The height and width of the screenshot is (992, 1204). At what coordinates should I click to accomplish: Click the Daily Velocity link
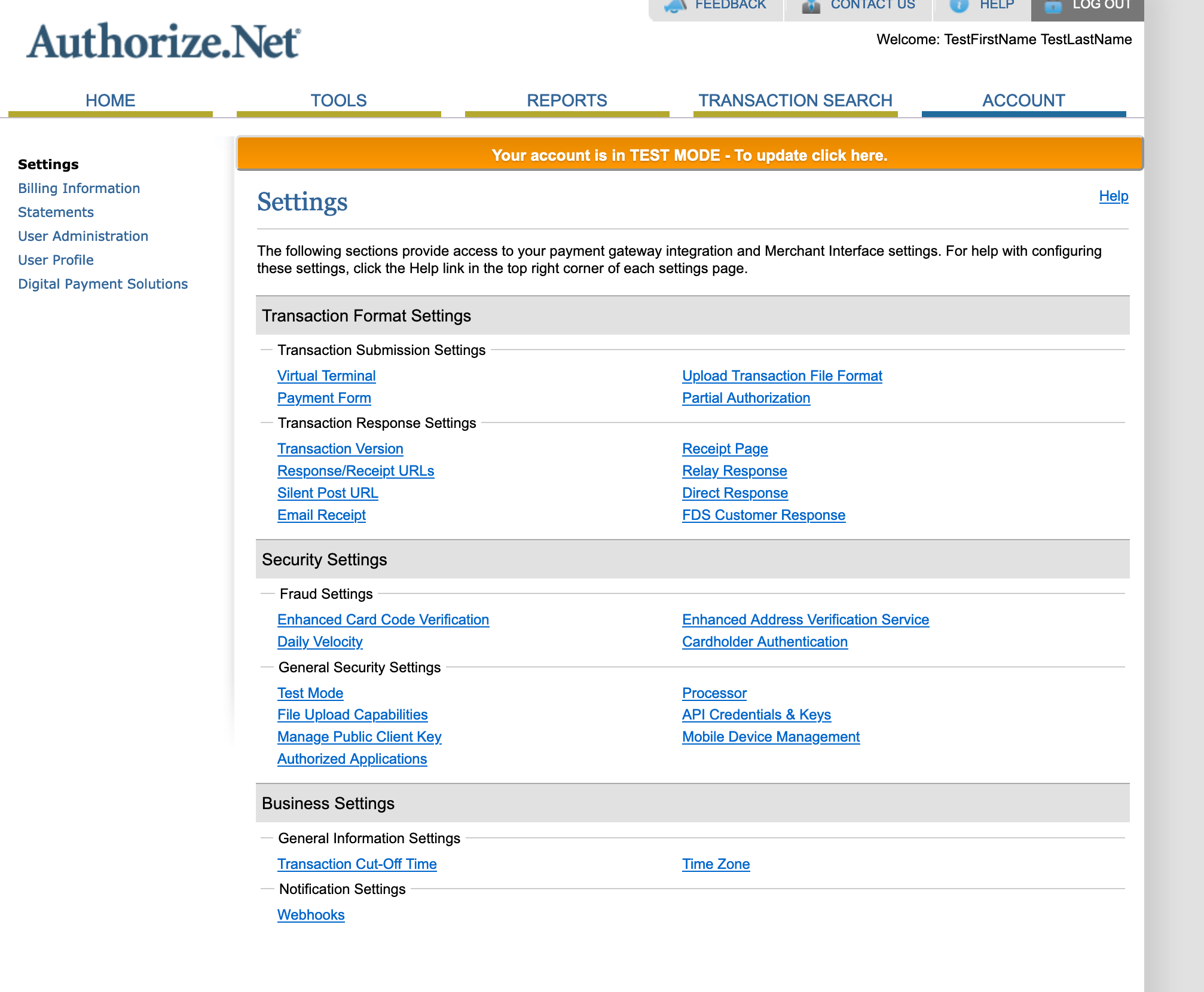pyautogui.click(x=320, y=642)
